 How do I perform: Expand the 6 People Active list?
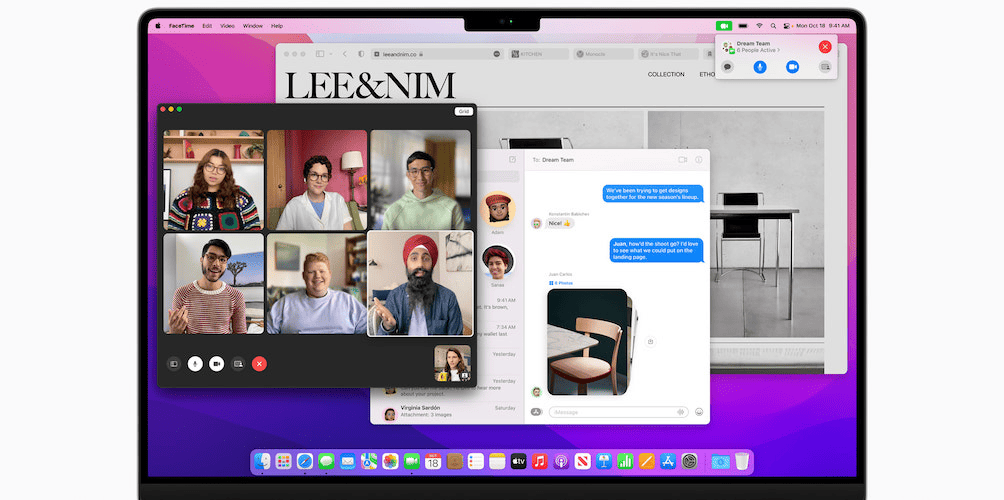[x=756, y=50]
